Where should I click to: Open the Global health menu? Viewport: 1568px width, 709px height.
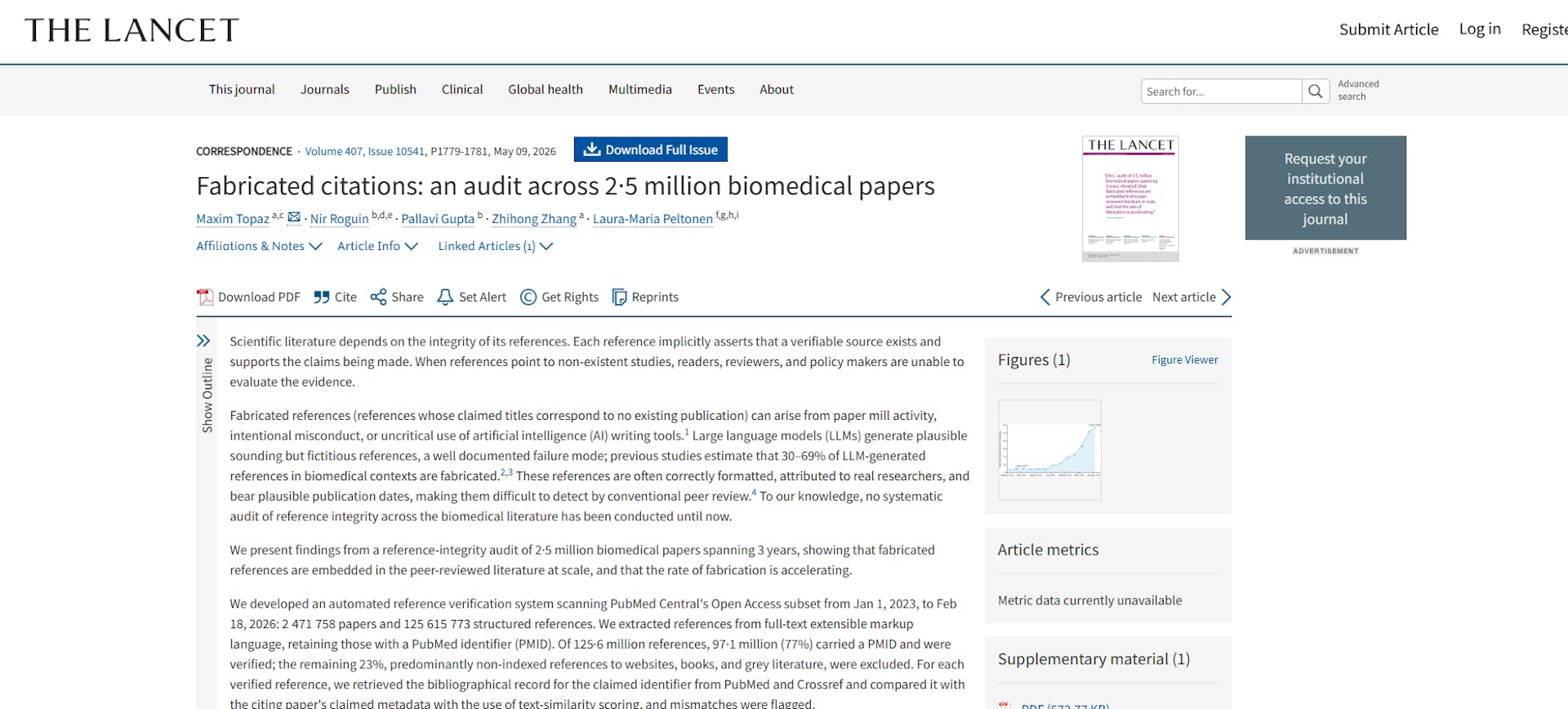[546, 90]
